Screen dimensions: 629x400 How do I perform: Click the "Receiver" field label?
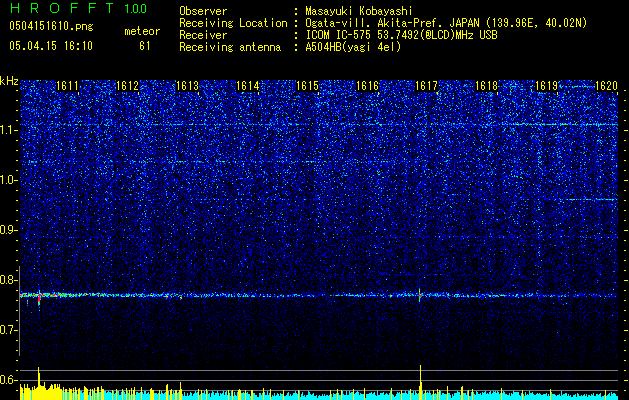(203, 35)
